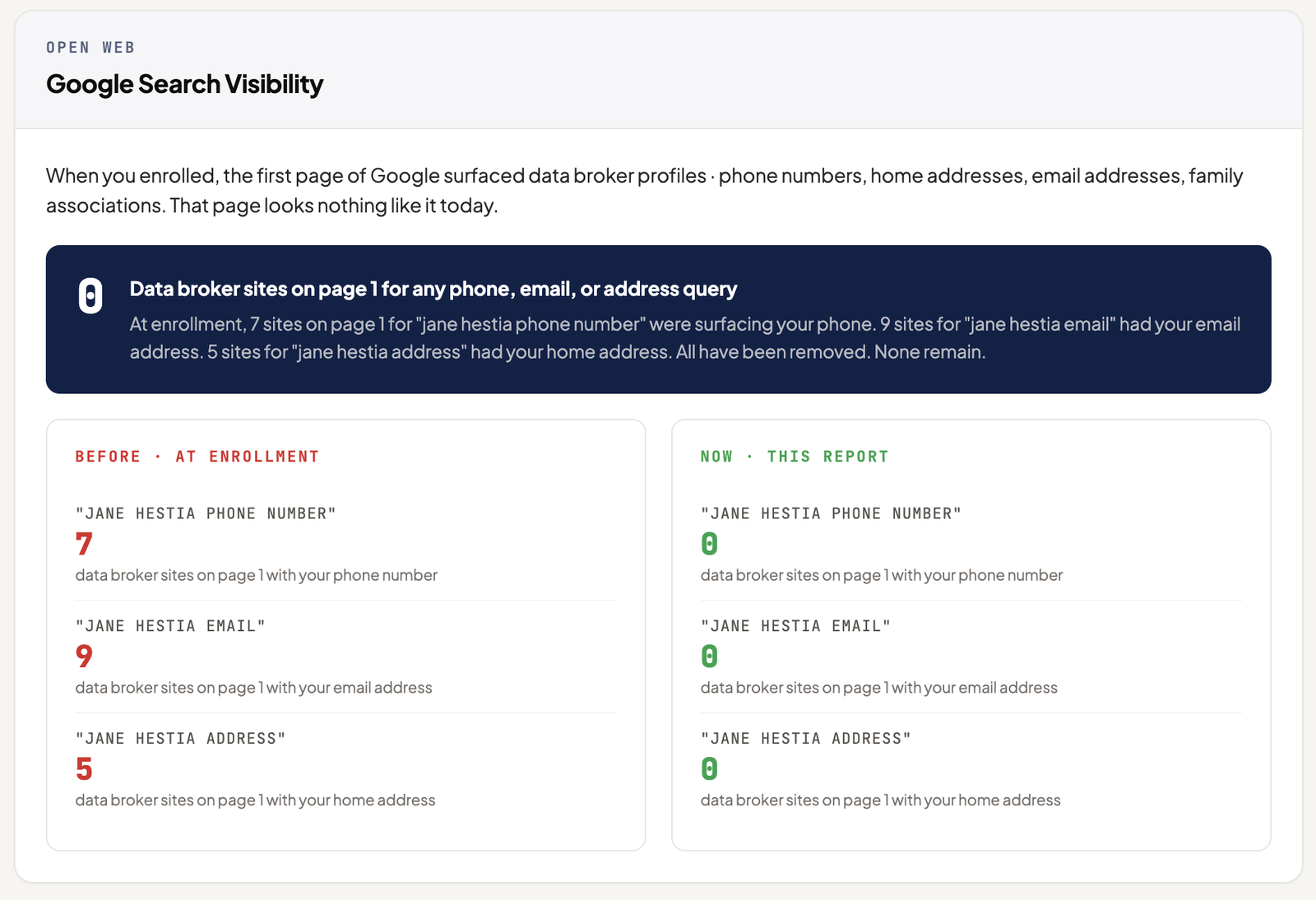1316x900 pixels.
Task: Click the intro paragraph about enrollment
Action: [x=644, y=190]
